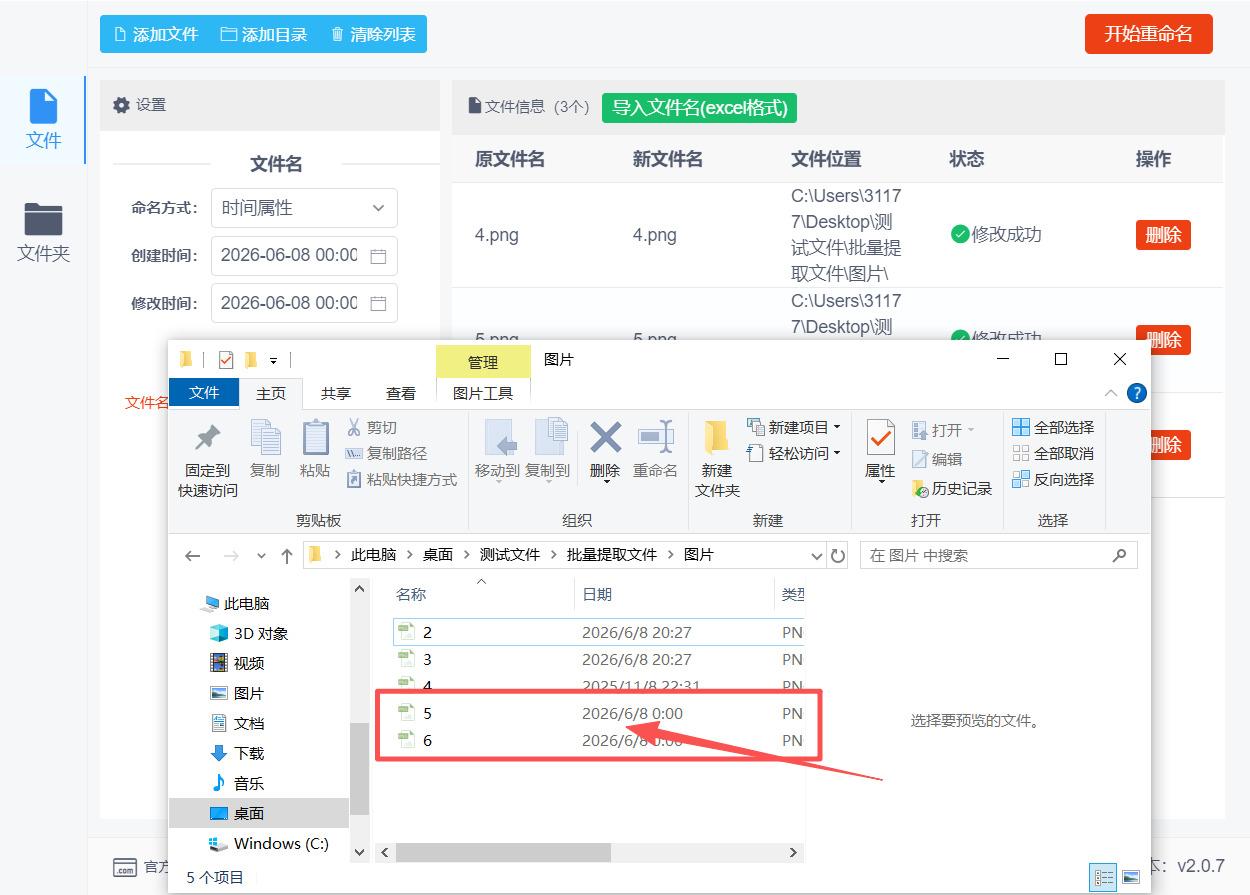The image size is (1250, 895).
Task: Start renaming with 开始重命名 button
Action: coord(1148,34)
